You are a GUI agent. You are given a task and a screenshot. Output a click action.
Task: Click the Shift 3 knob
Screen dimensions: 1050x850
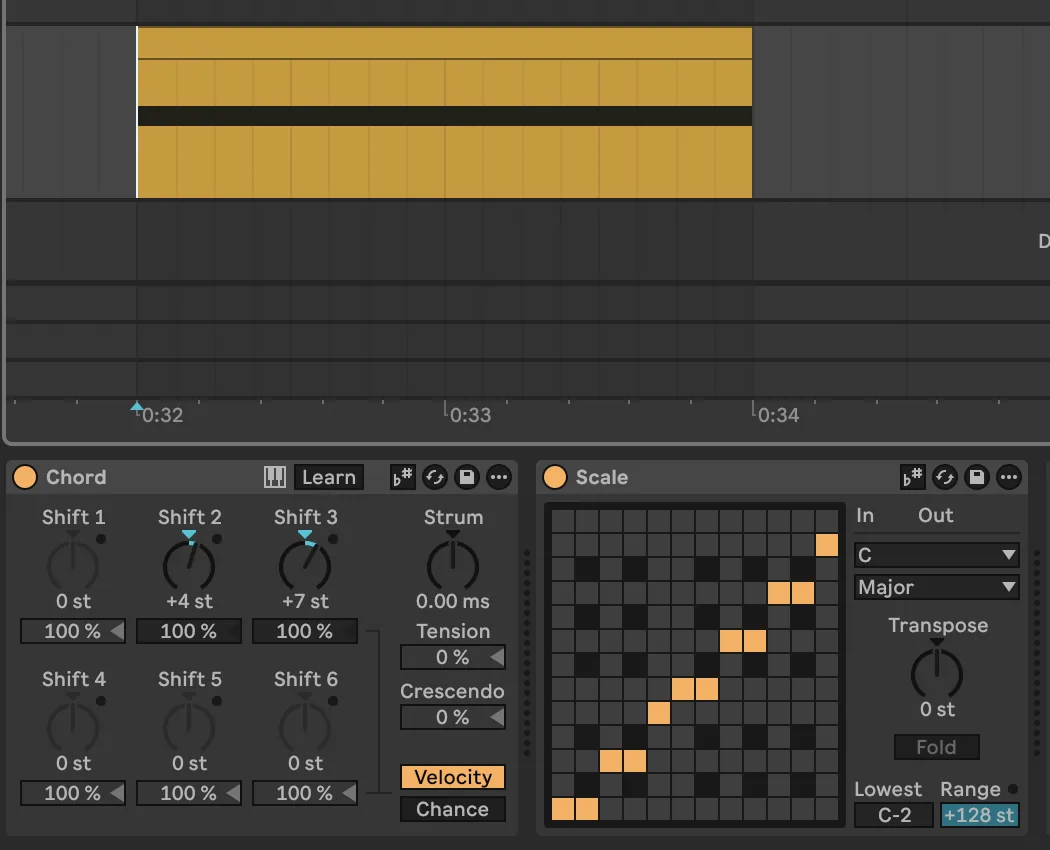click(x=305, y=565)
